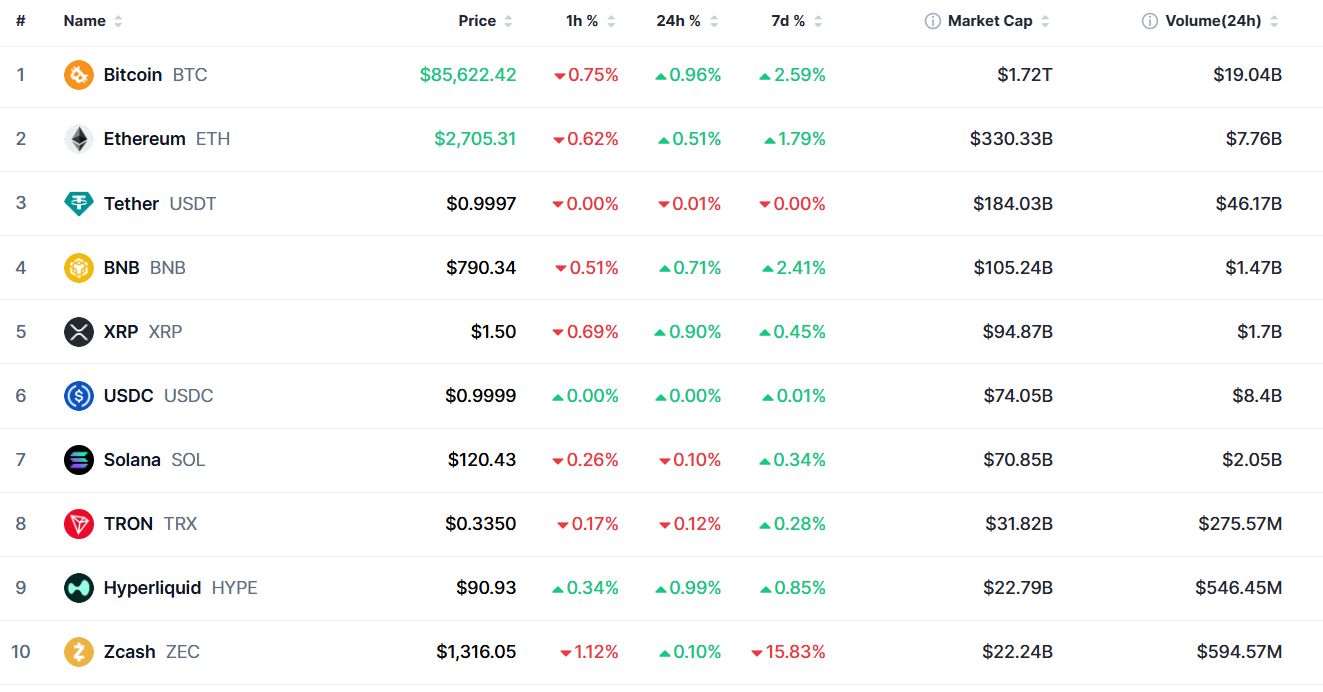1323x692 pixels.
Task: Click the Bitcoin price $85,622.42
Action: coord(468,75)
